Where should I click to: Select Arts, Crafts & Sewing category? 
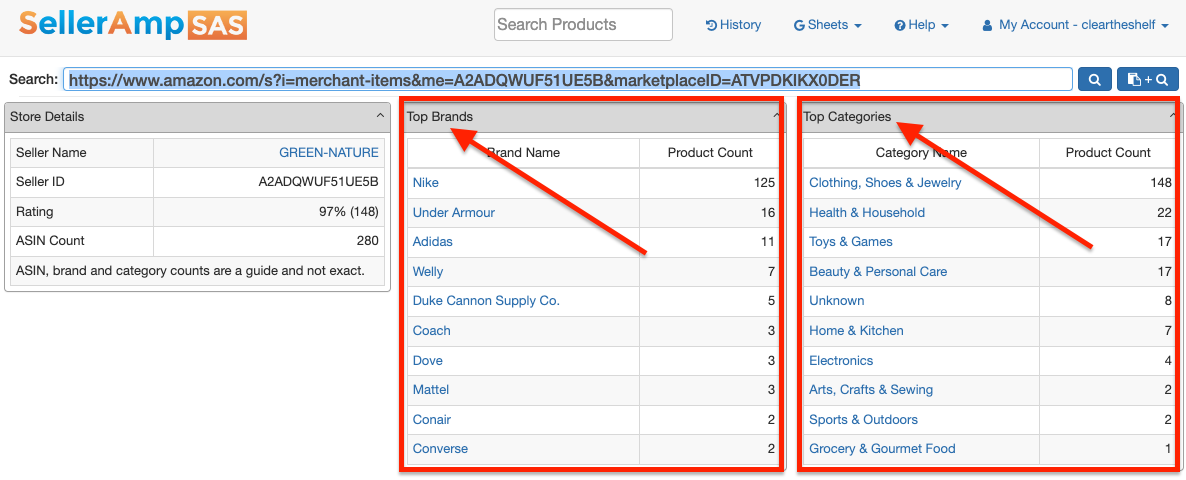point(871,390)
